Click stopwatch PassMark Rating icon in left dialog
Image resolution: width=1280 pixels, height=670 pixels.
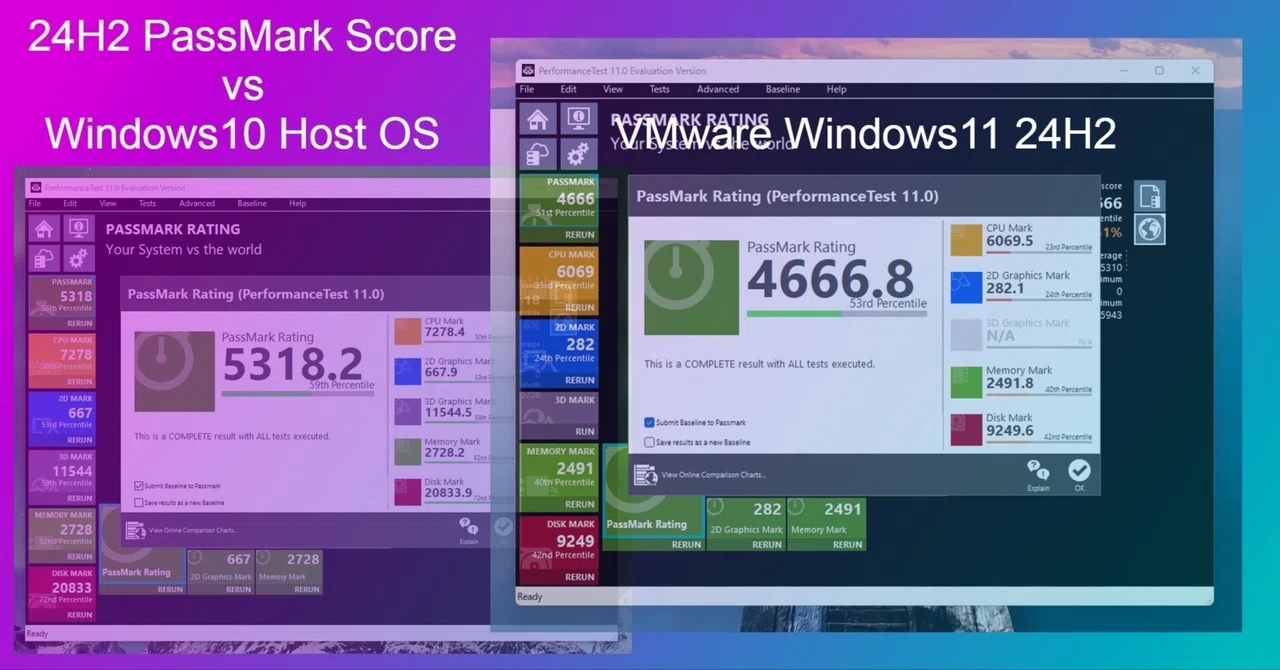175,371
